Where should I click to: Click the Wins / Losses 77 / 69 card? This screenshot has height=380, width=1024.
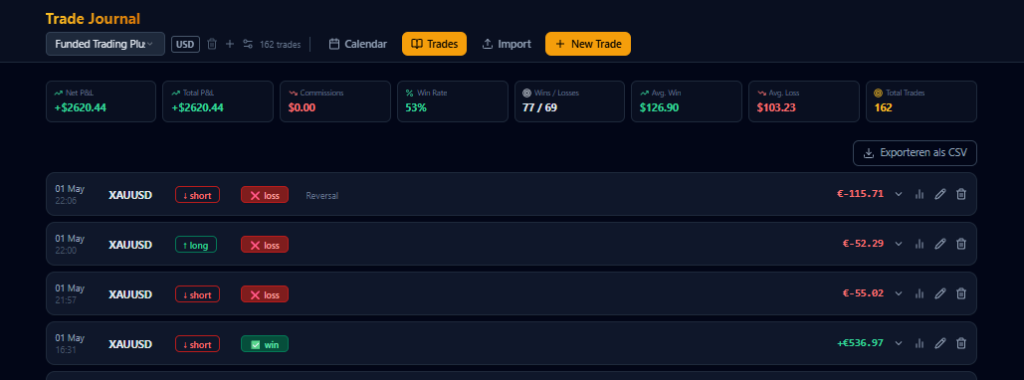[569, 101]
